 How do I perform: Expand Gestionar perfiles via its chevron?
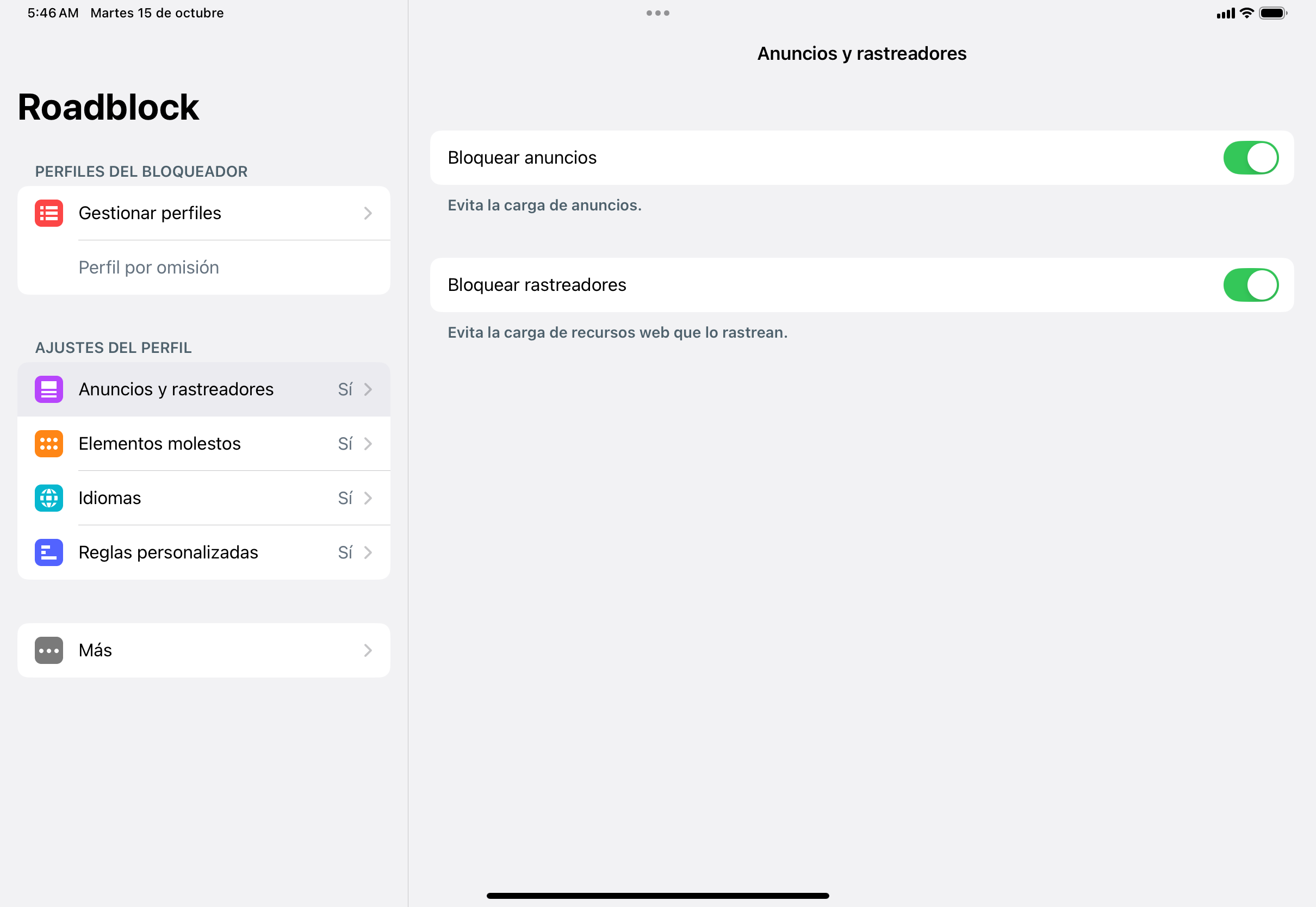[368, 213]
